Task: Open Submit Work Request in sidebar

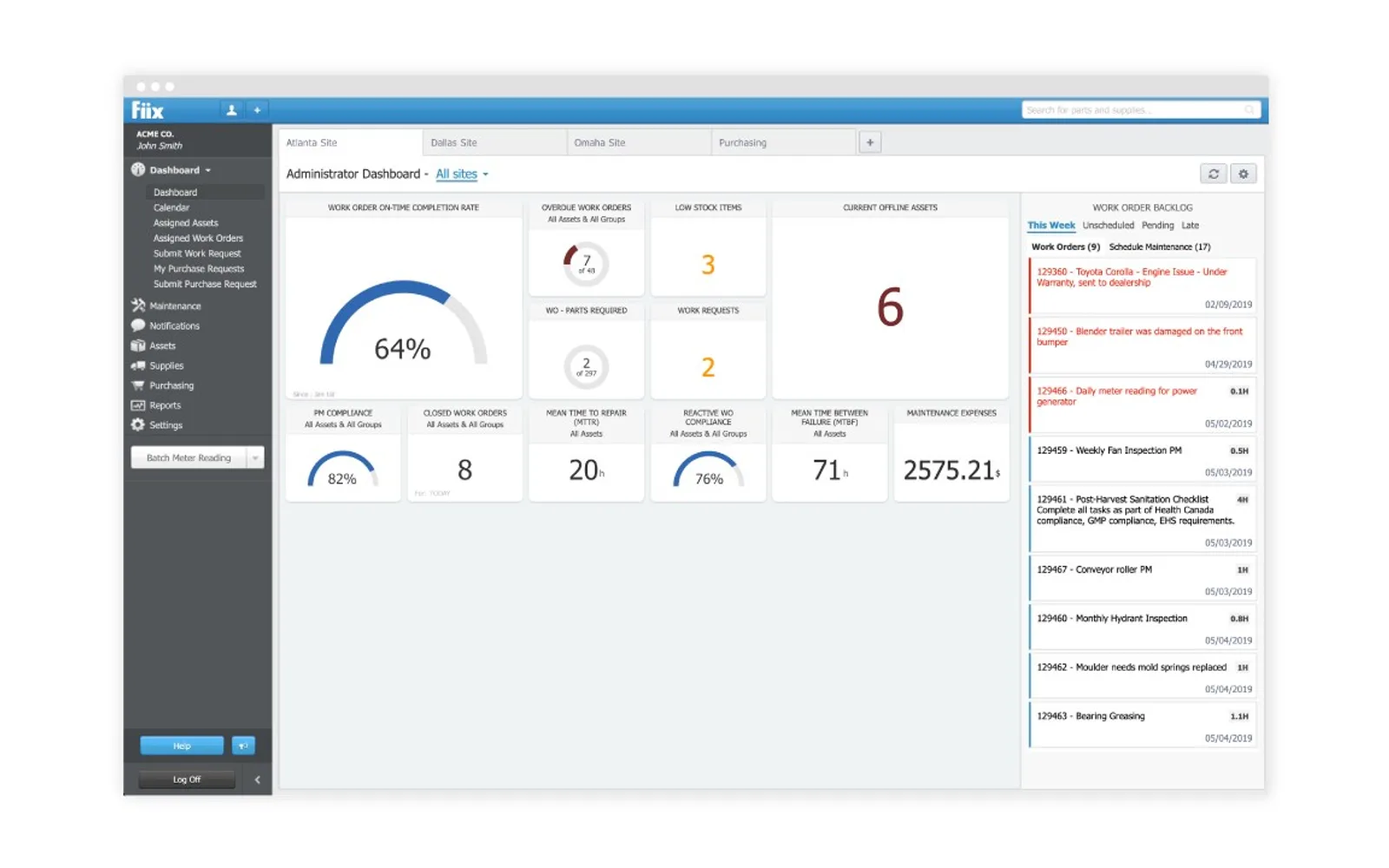Action: tap(197, 253)
